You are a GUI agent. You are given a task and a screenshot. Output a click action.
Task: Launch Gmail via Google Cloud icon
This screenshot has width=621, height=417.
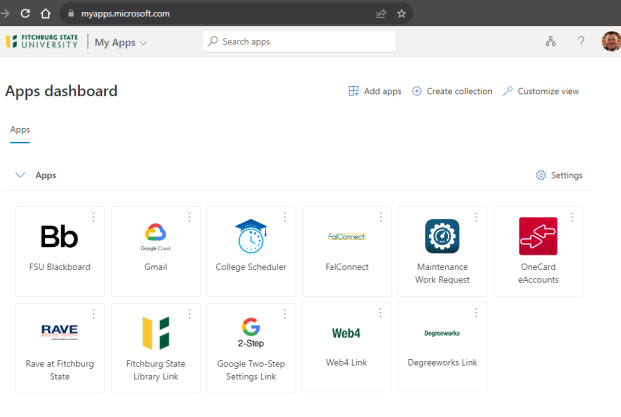pos(156,237)
